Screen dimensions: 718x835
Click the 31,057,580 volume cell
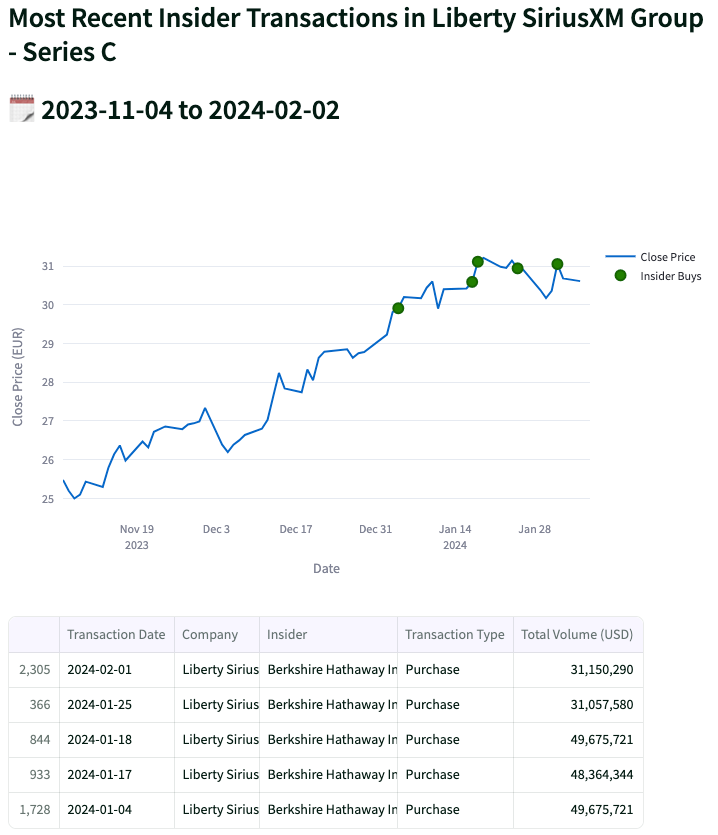pos(578,705)
